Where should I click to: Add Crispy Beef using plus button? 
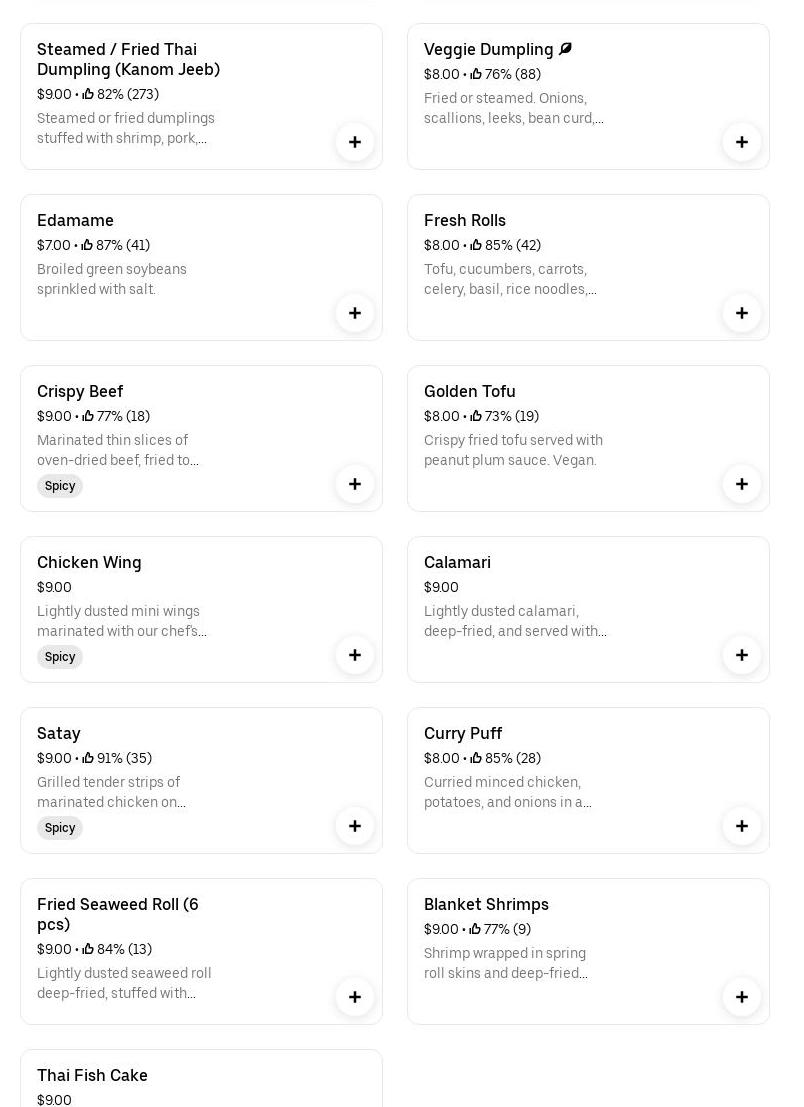(x=355, y=484)
